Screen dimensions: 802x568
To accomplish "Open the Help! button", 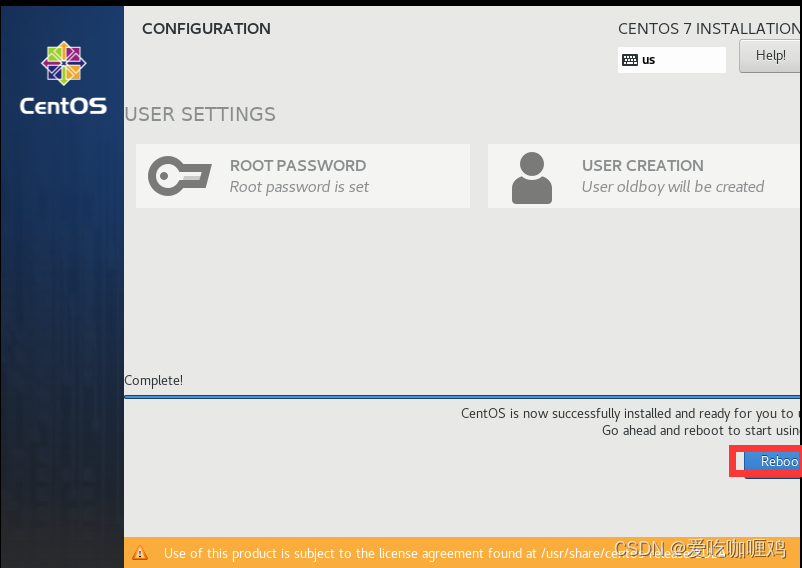I will [x=770, y=56].
